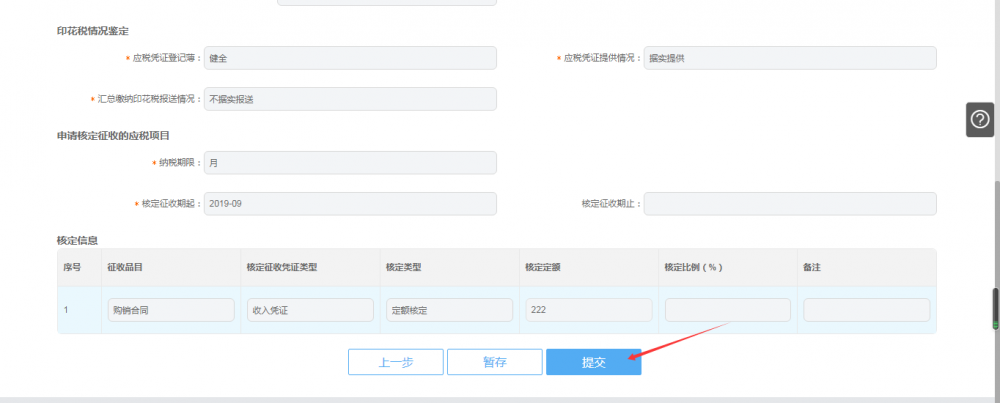
Task: Click the help question mark icon
Action: 980,119
